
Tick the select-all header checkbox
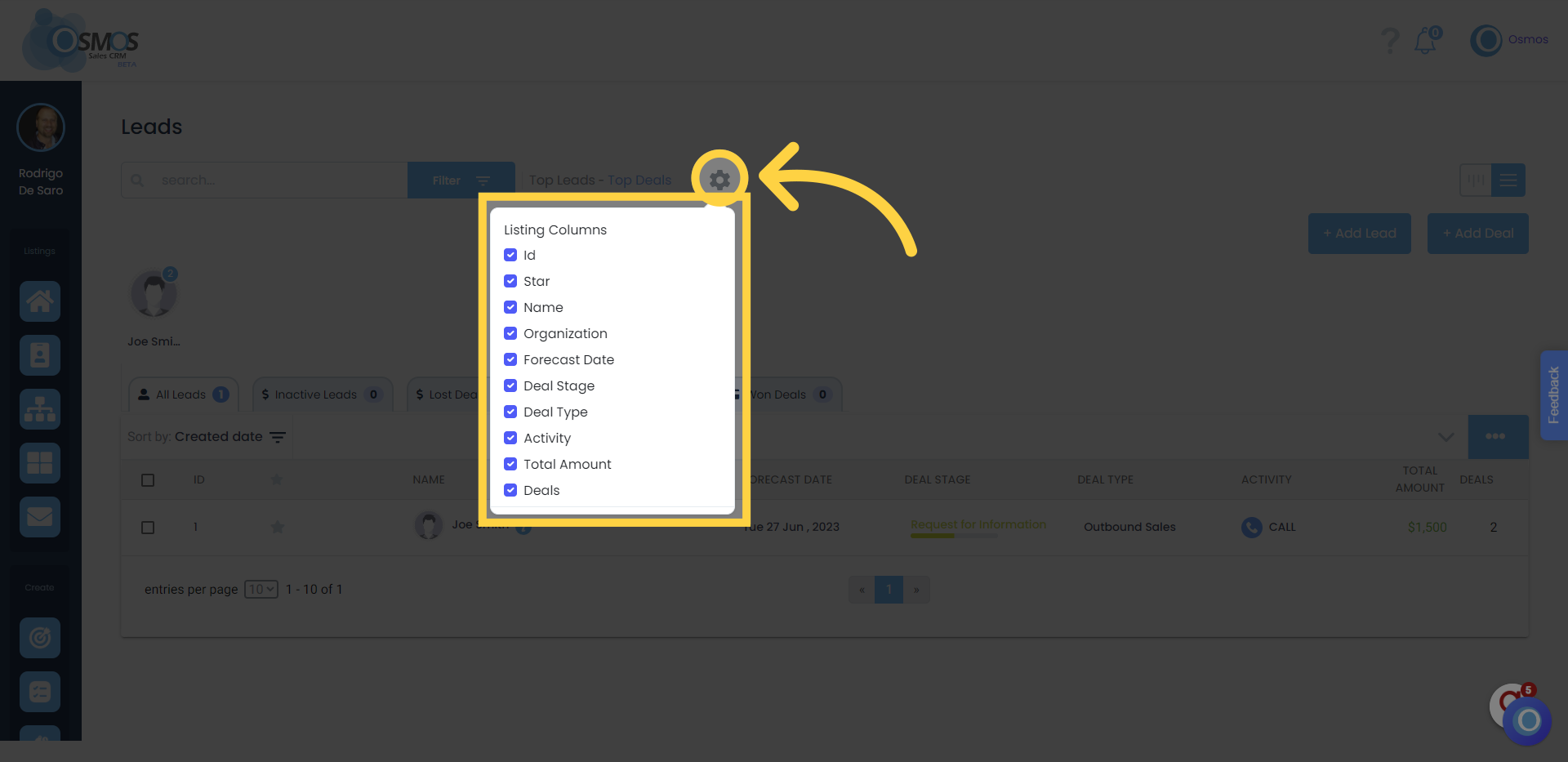(148, 480)
